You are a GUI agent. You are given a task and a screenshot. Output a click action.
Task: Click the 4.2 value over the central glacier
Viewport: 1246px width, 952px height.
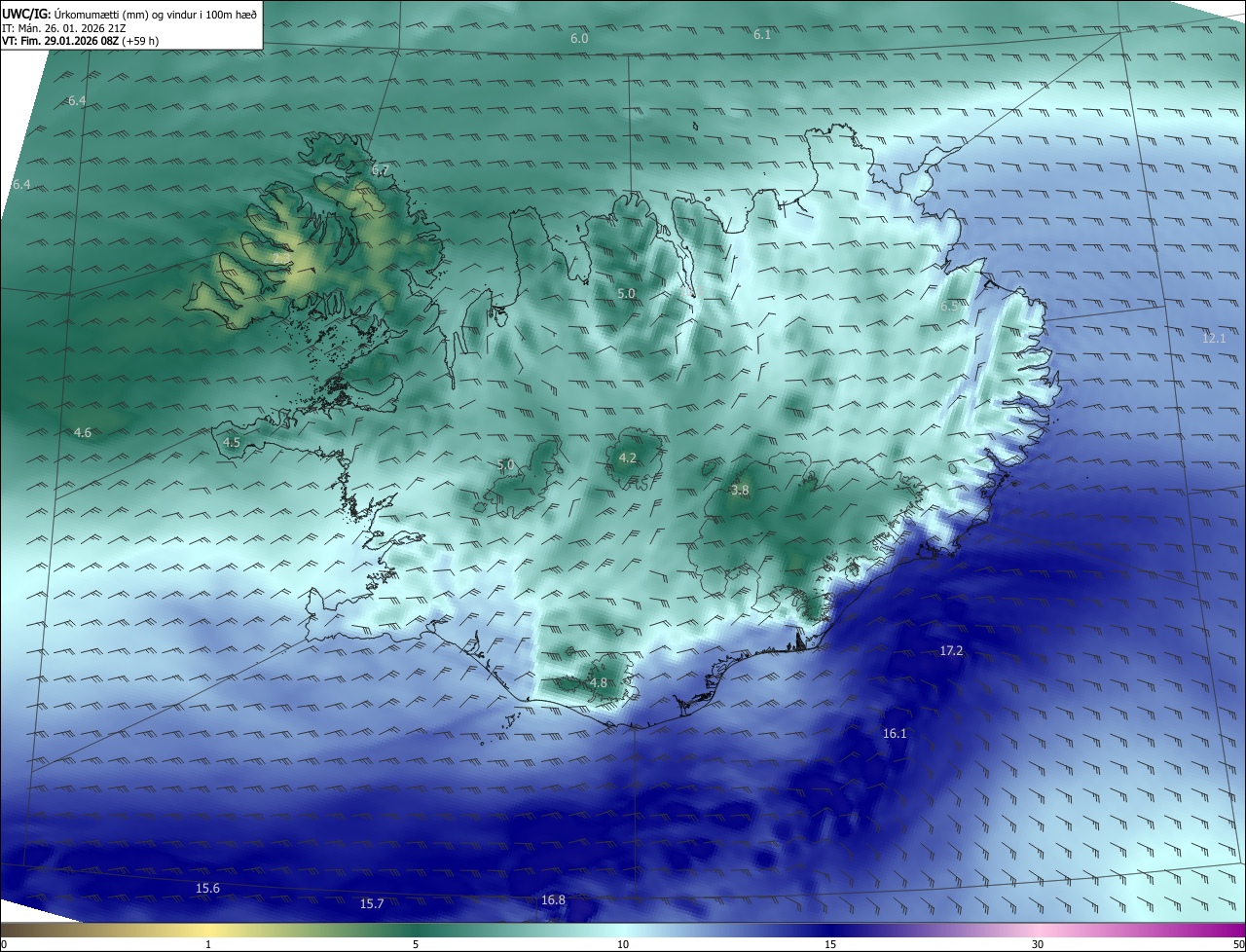[x=628, y=458]
